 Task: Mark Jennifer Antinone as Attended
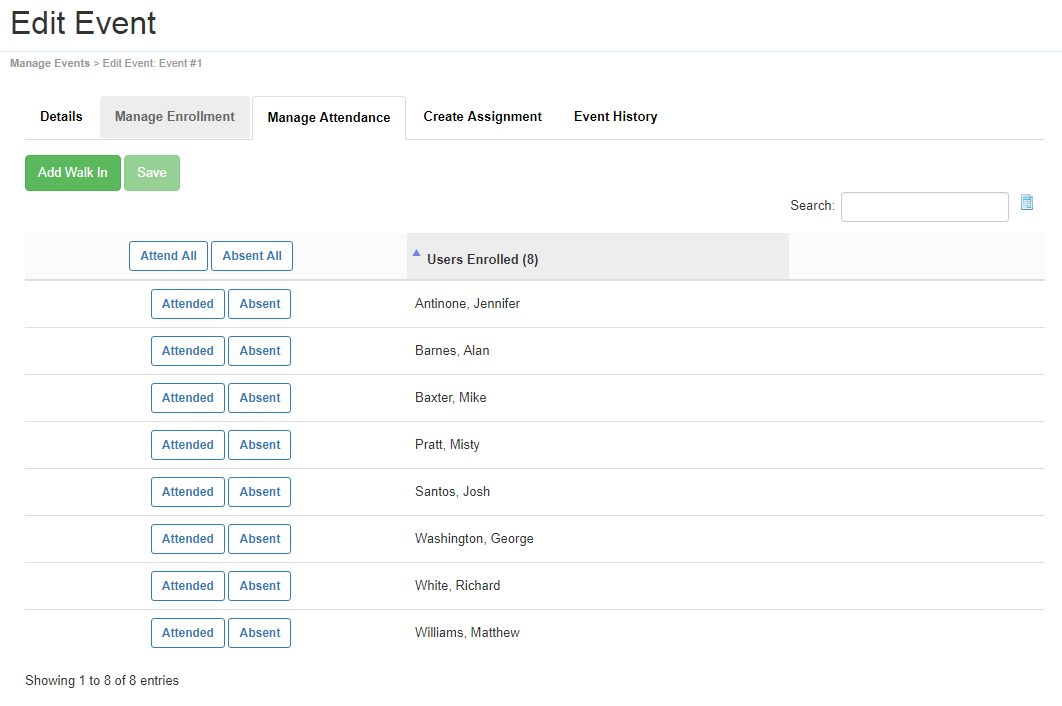[188, 304]
